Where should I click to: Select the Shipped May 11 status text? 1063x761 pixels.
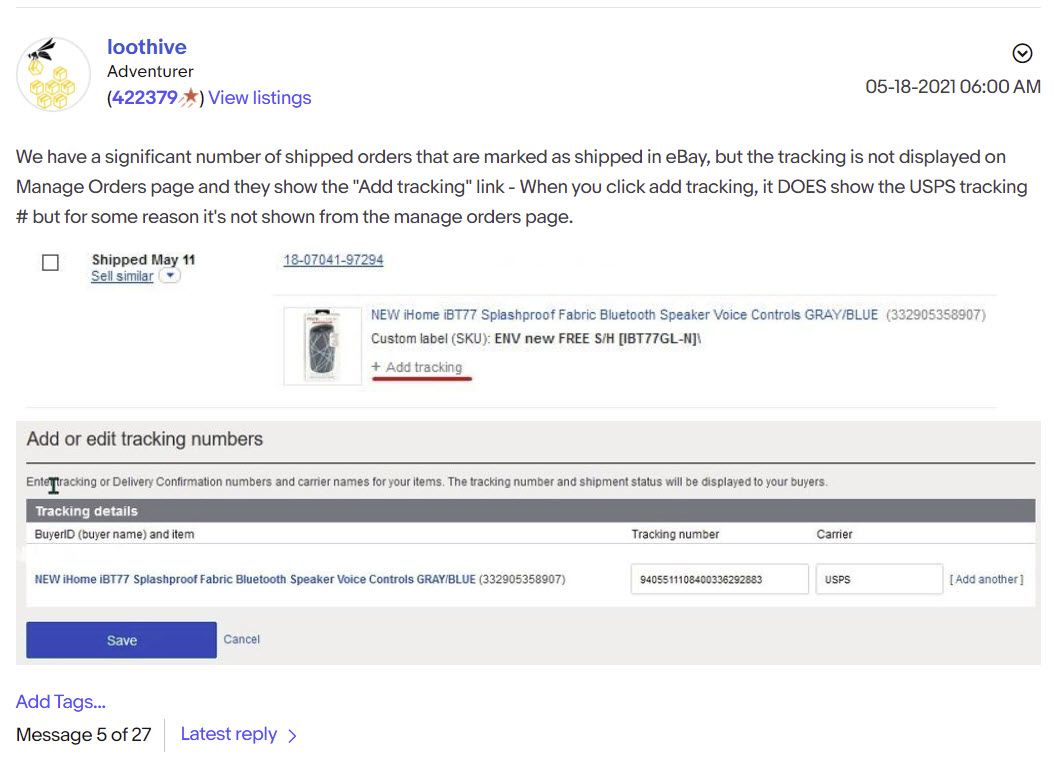pos(144,260)
